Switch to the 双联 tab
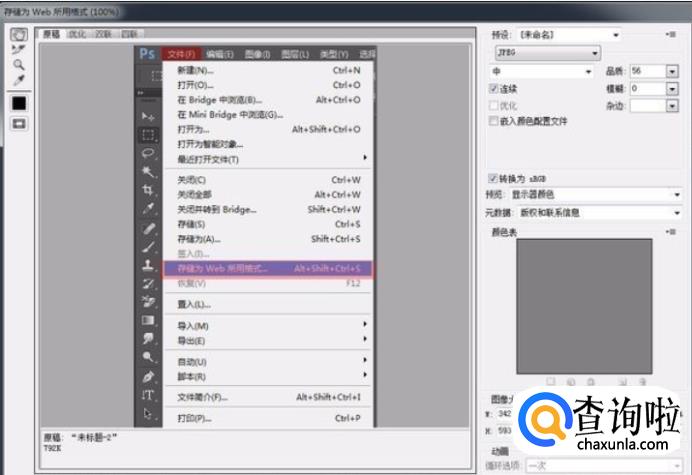Image resolution: width=692 pixels, height=475 pixels. point(103,34)
